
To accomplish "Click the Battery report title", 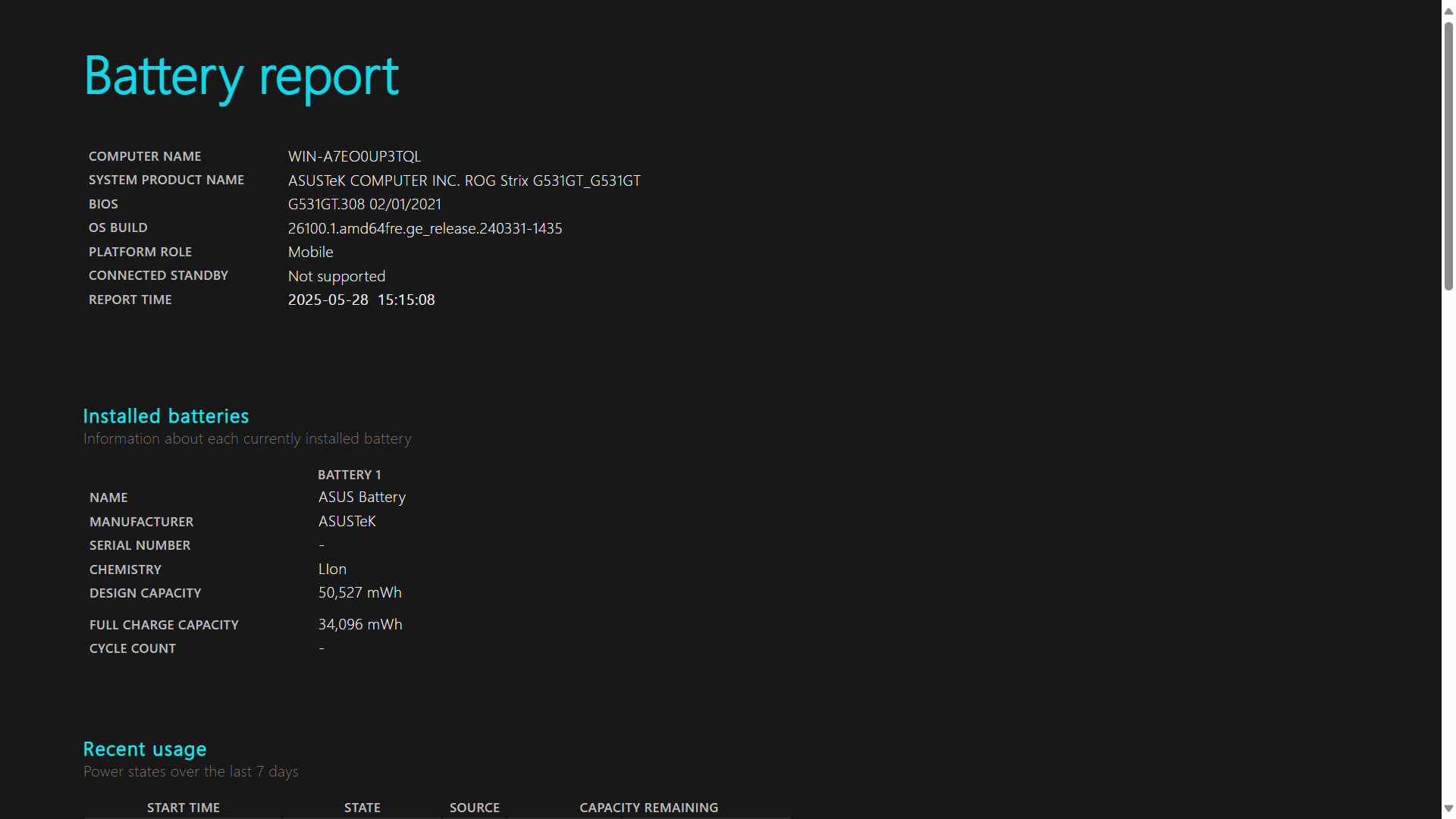I will (x=241, y=77).
